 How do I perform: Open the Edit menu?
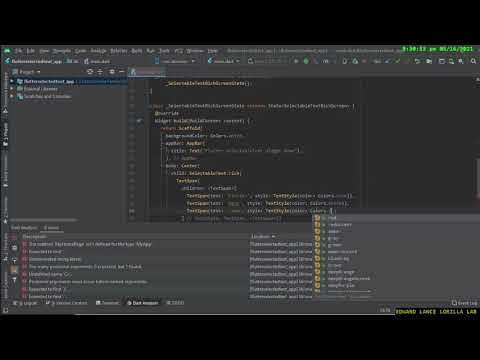[31, 51]
